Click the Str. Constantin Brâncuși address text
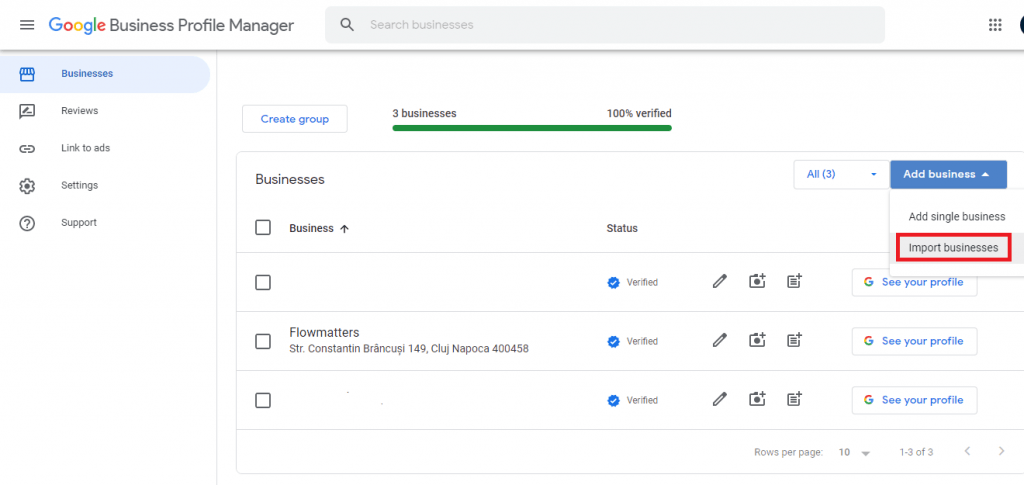The image size is (1024, 485). click(x=409, y=349)
